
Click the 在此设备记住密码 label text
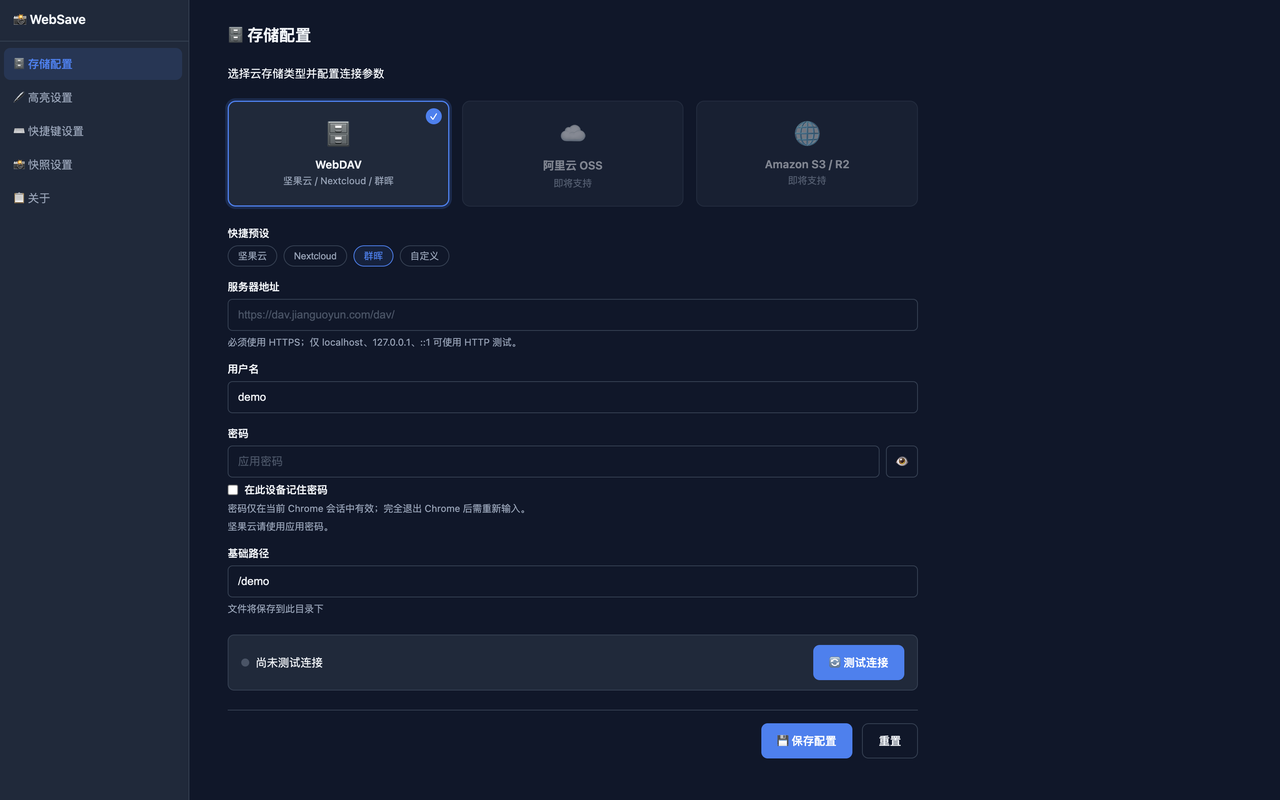286,490
